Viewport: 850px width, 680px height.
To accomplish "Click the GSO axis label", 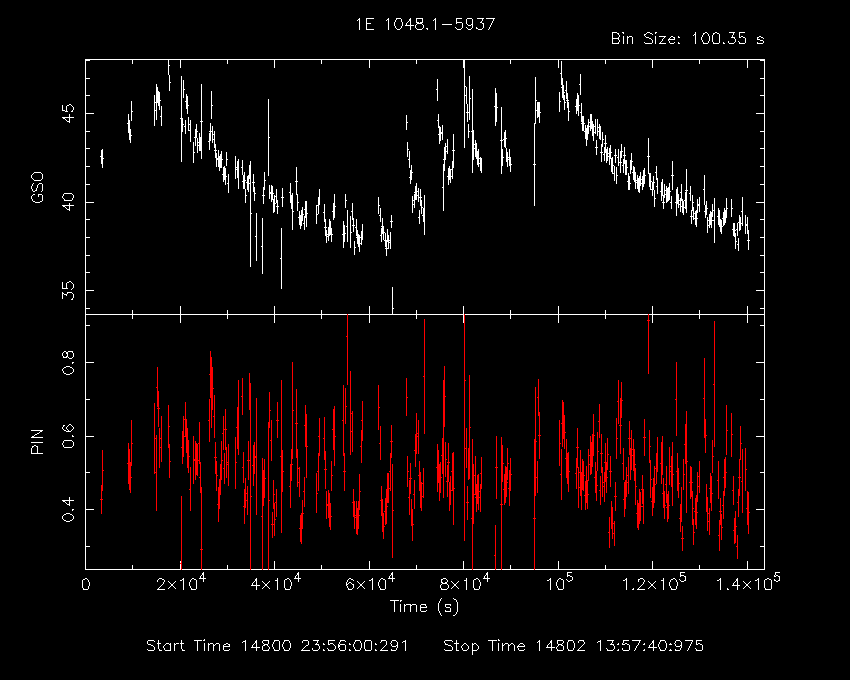I will click(x=37, y=188).
